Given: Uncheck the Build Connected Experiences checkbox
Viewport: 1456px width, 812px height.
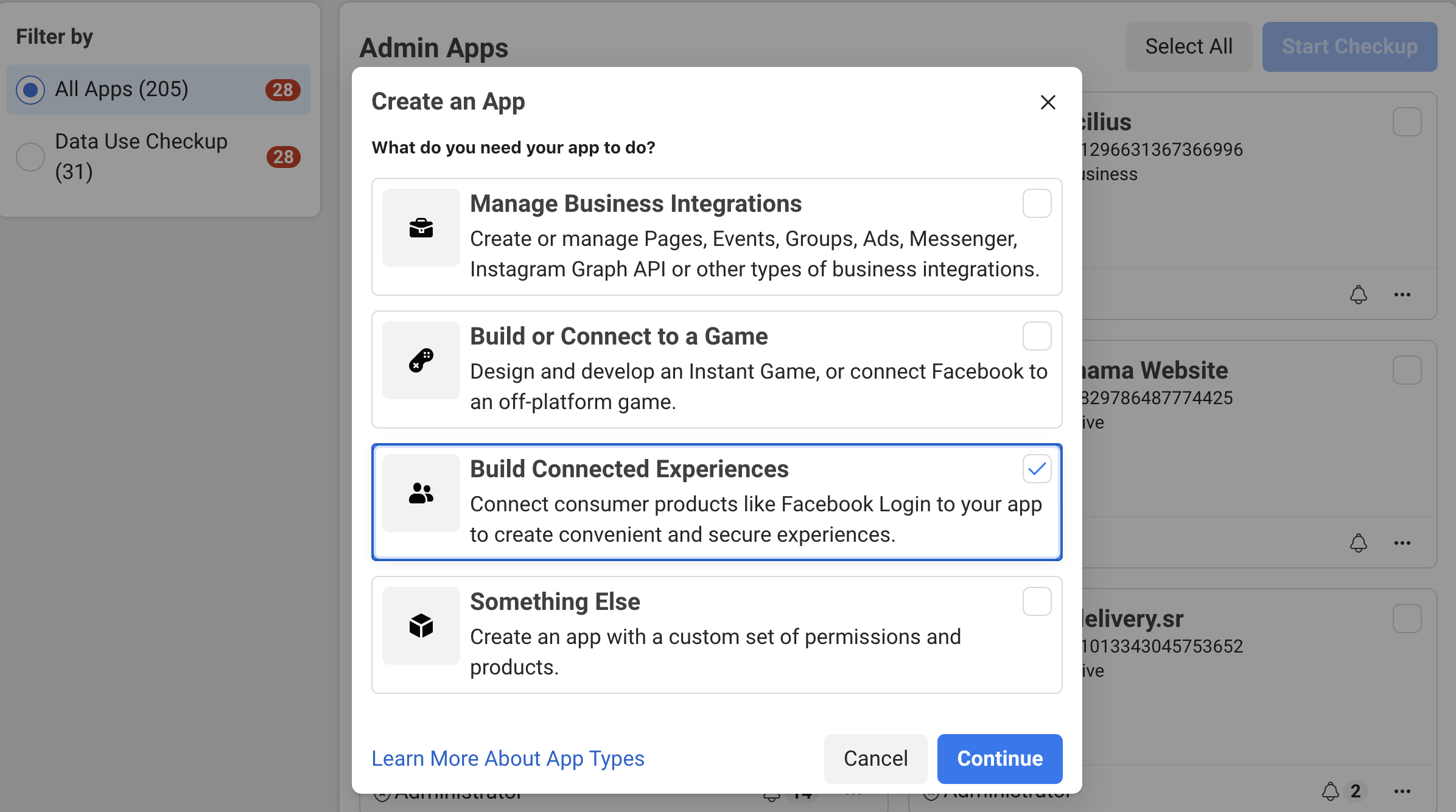Looking at the screenshot, I should [1037, 469].
